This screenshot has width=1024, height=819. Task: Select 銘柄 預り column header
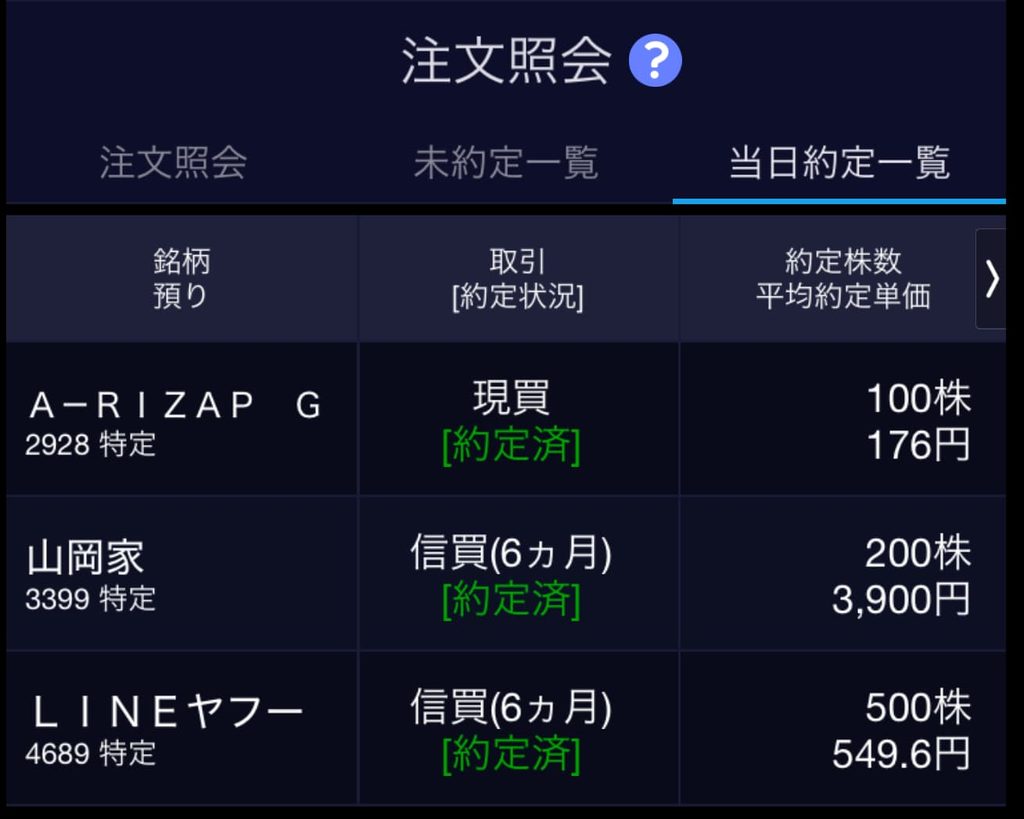182,279
